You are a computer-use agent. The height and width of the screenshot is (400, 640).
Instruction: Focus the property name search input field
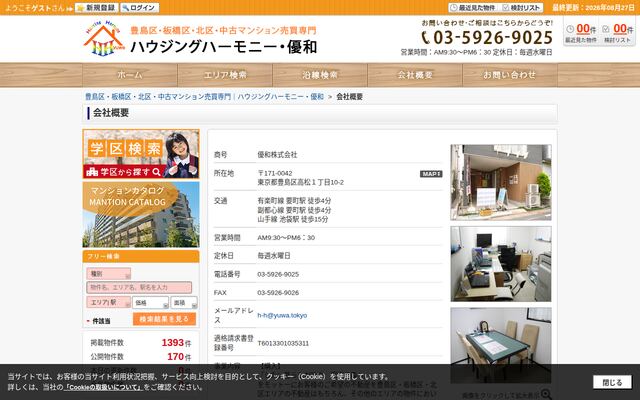coord(139,287)
